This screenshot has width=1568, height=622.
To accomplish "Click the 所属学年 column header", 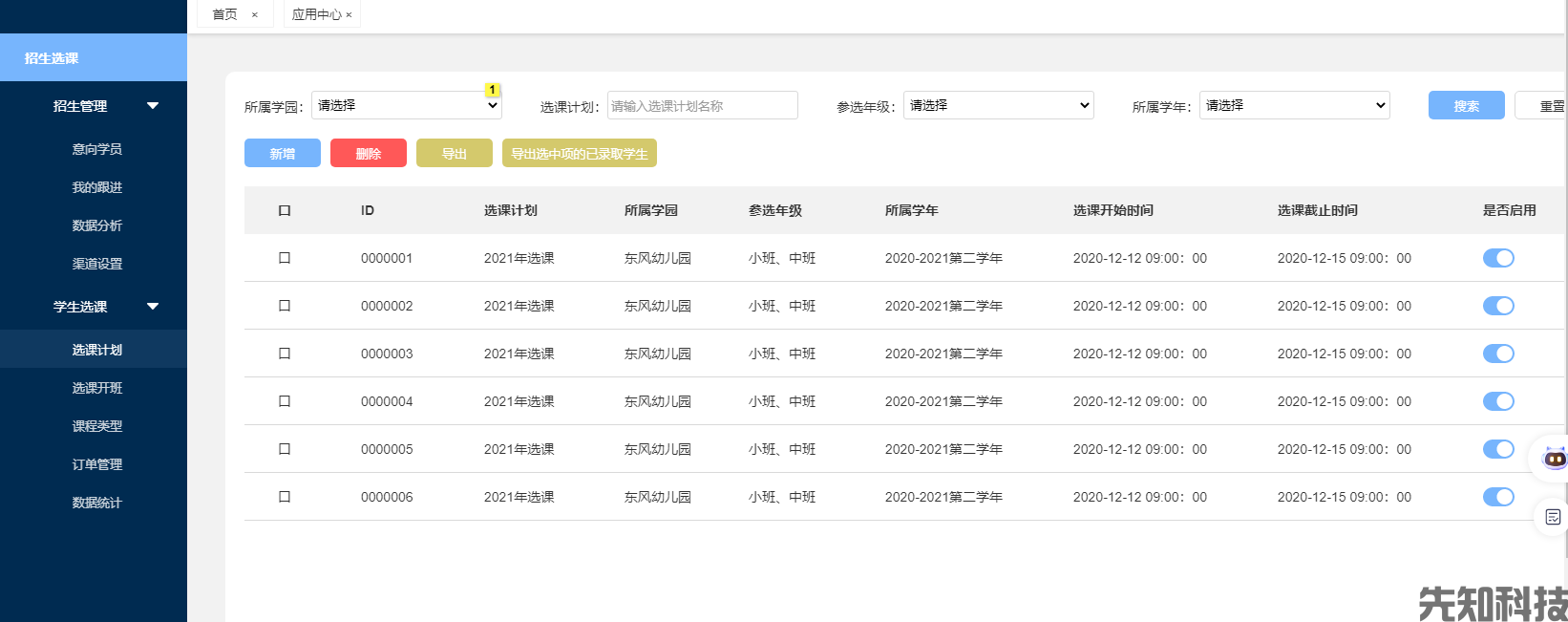I will 912,210.
